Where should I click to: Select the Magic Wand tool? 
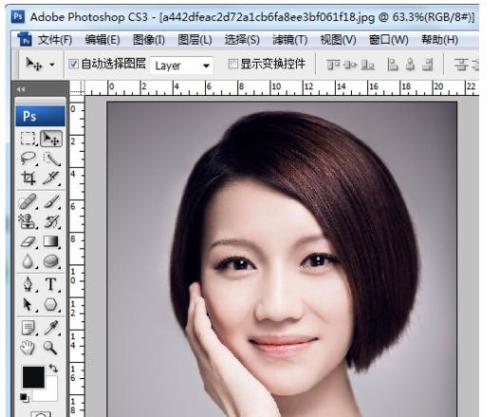[51, 159]
